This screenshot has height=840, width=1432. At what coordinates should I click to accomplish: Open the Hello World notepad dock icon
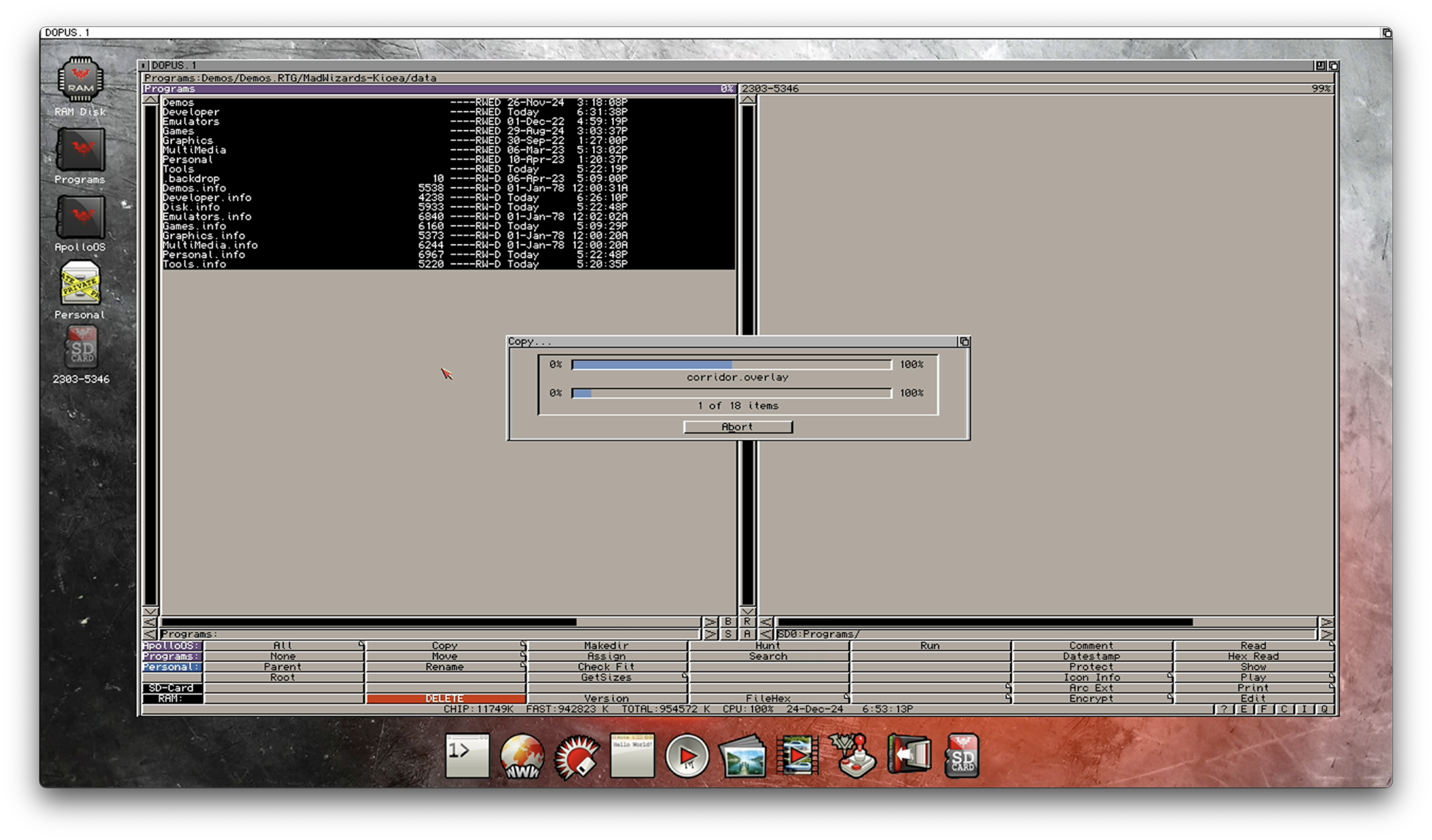632,755
